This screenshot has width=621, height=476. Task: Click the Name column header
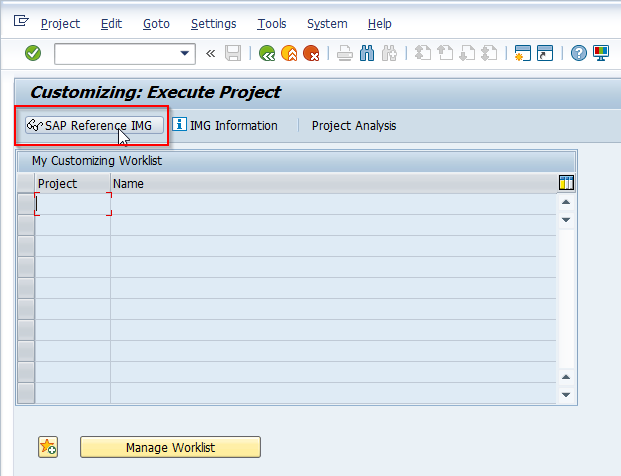click(334, 183)
